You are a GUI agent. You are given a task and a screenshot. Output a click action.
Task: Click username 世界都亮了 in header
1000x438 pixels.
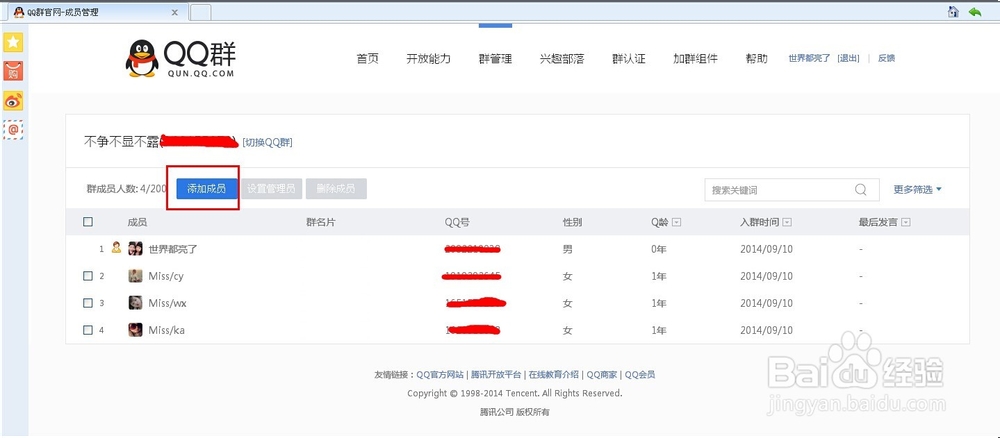point(809,58)
